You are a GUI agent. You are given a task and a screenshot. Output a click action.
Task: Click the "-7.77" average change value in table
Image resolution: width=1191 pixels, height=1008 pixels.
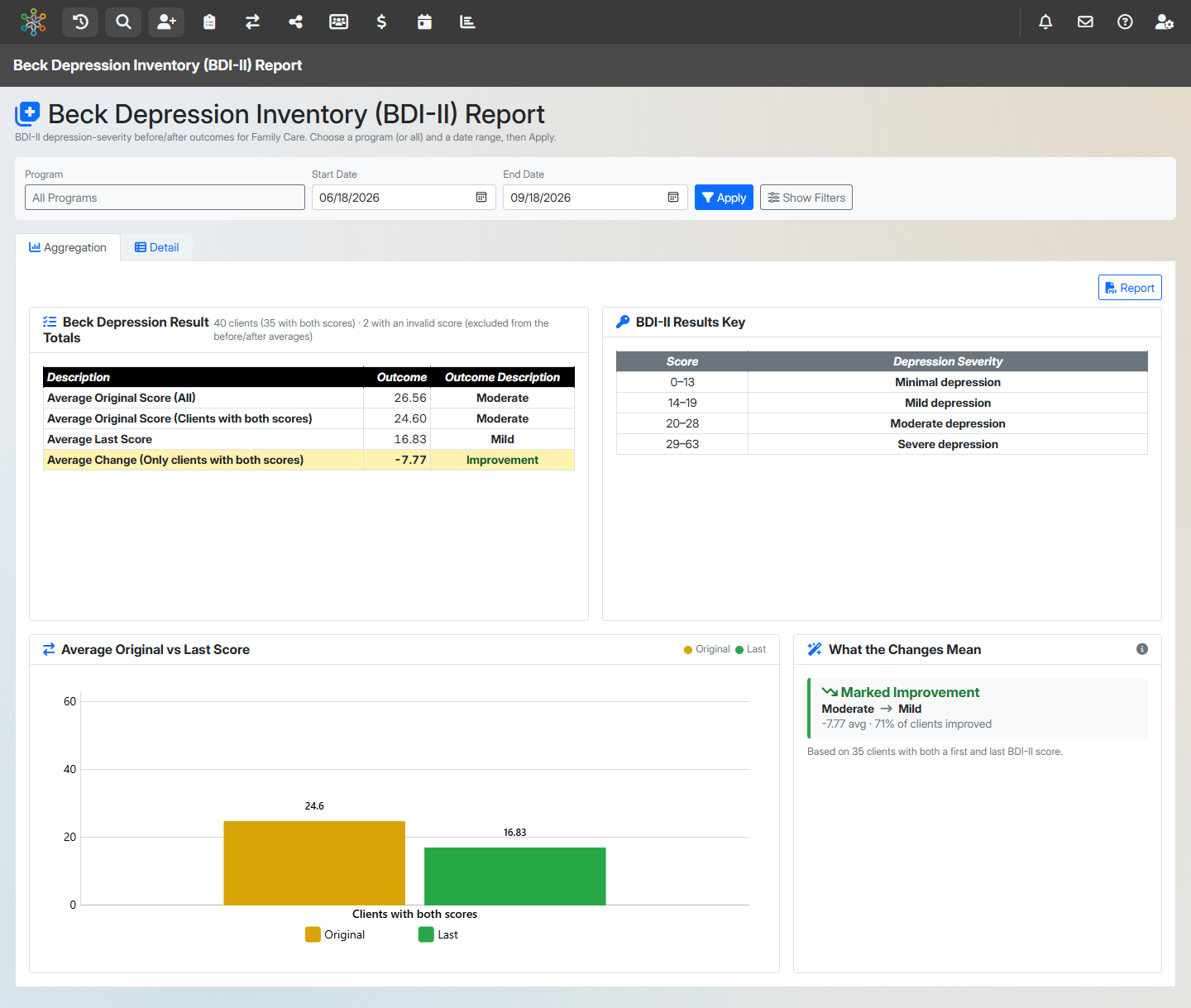411,460
